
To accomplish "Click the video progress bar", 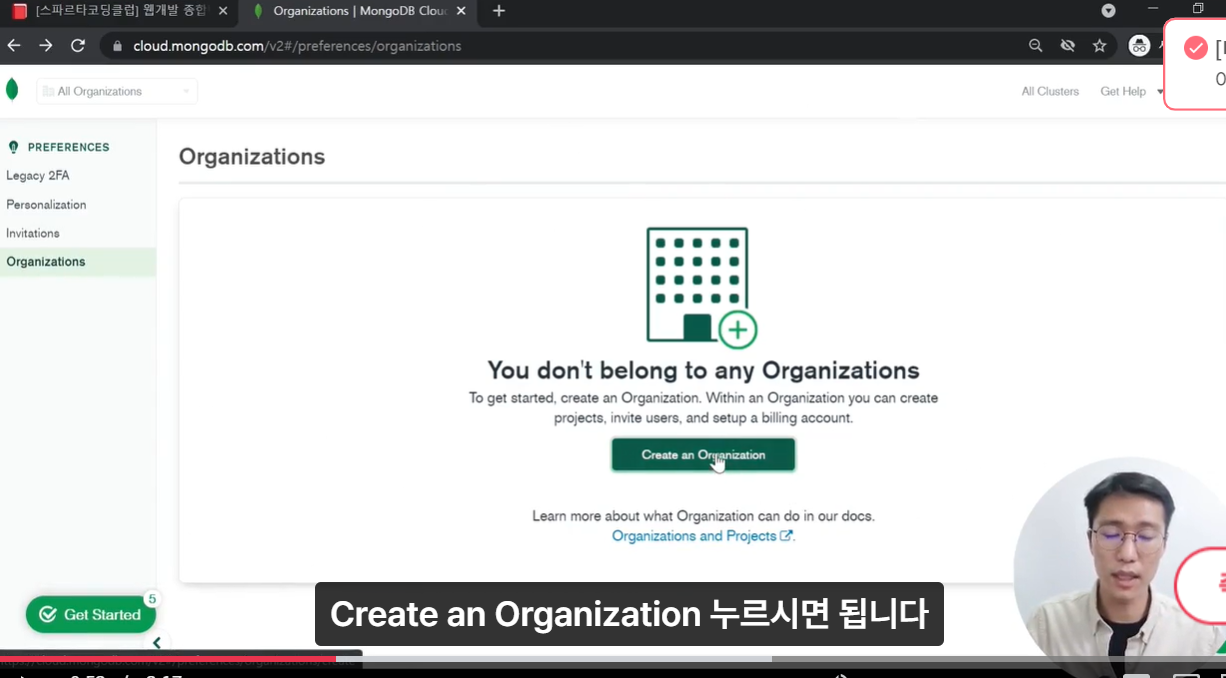I will [x=613, y=658].
